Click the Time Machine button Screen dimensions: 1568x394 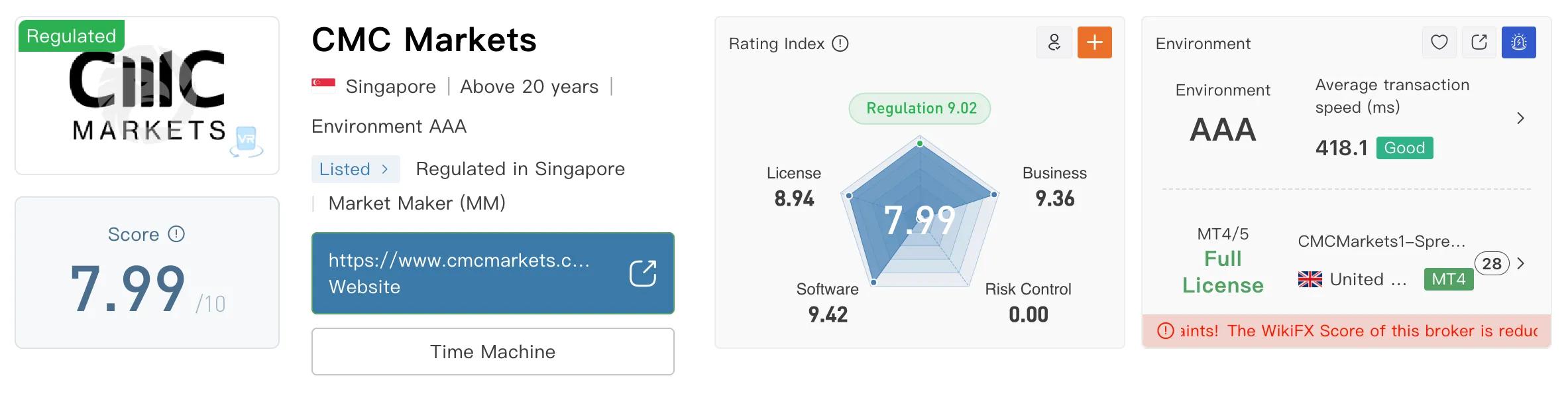493,352
